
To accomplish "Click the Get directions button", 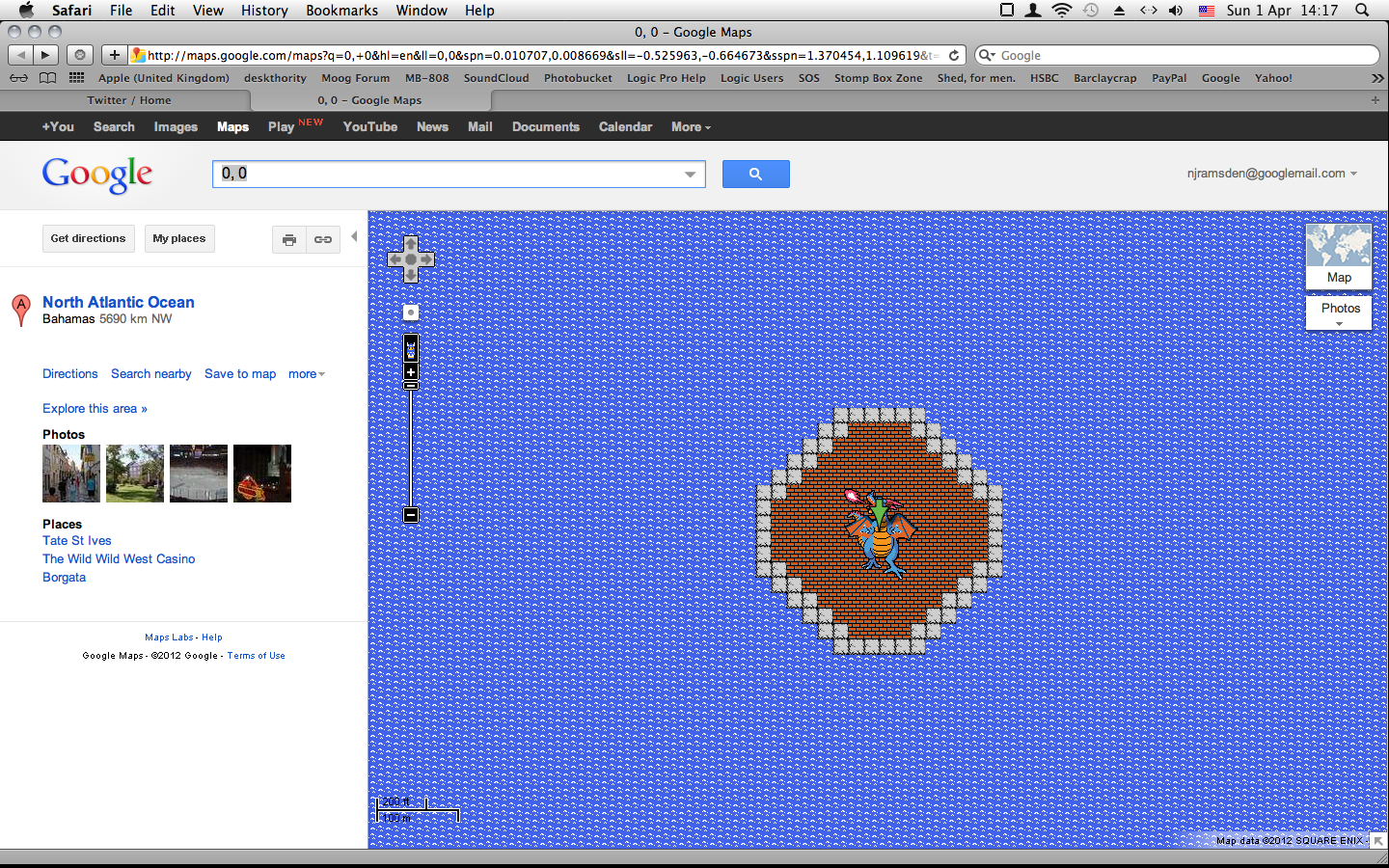I will pos(88,239).
